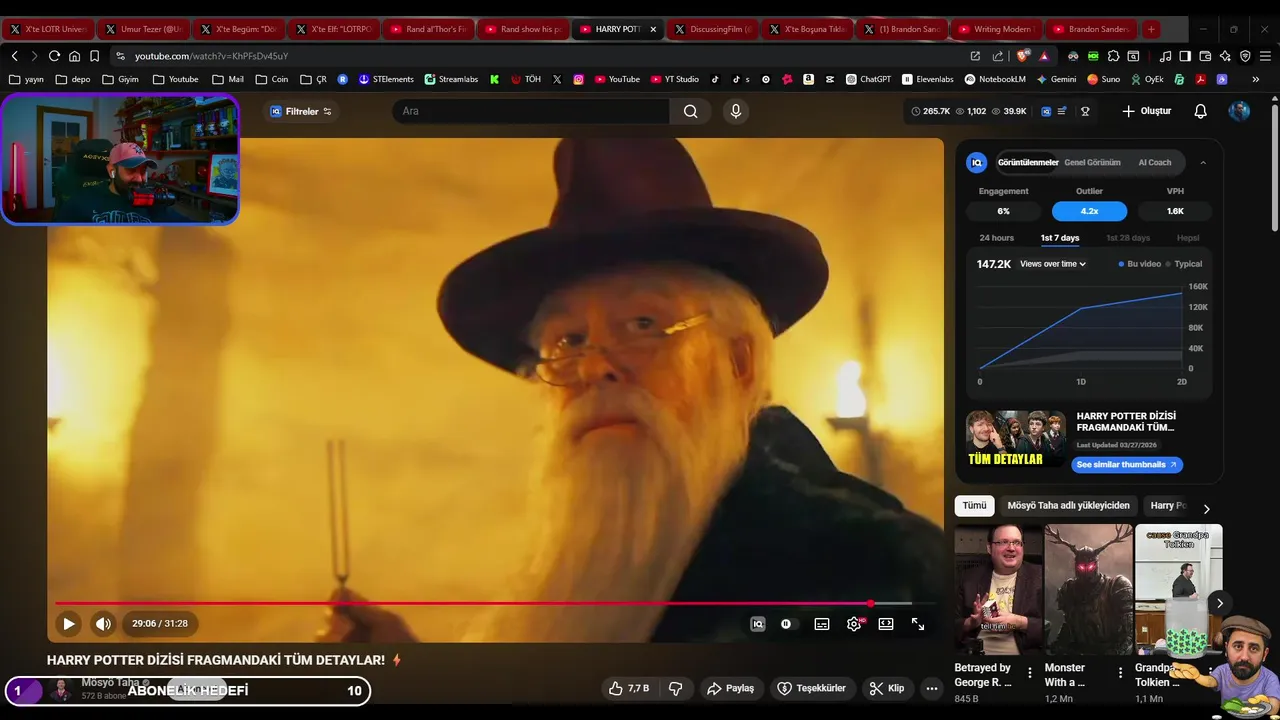1280x720 pixels.
Task: Open Brave Shields lion icon
Action: pos(1023,56)
